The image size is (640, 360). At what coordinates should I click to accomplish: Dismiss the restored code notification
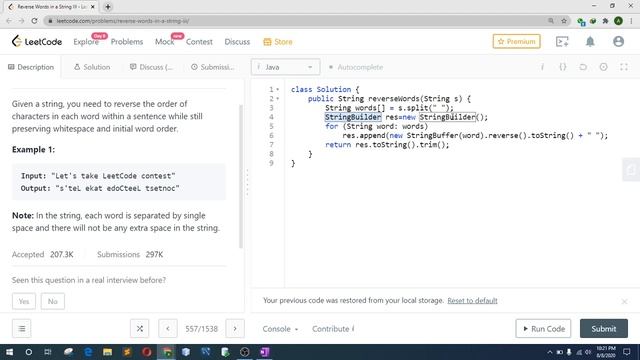pos(624,301)
